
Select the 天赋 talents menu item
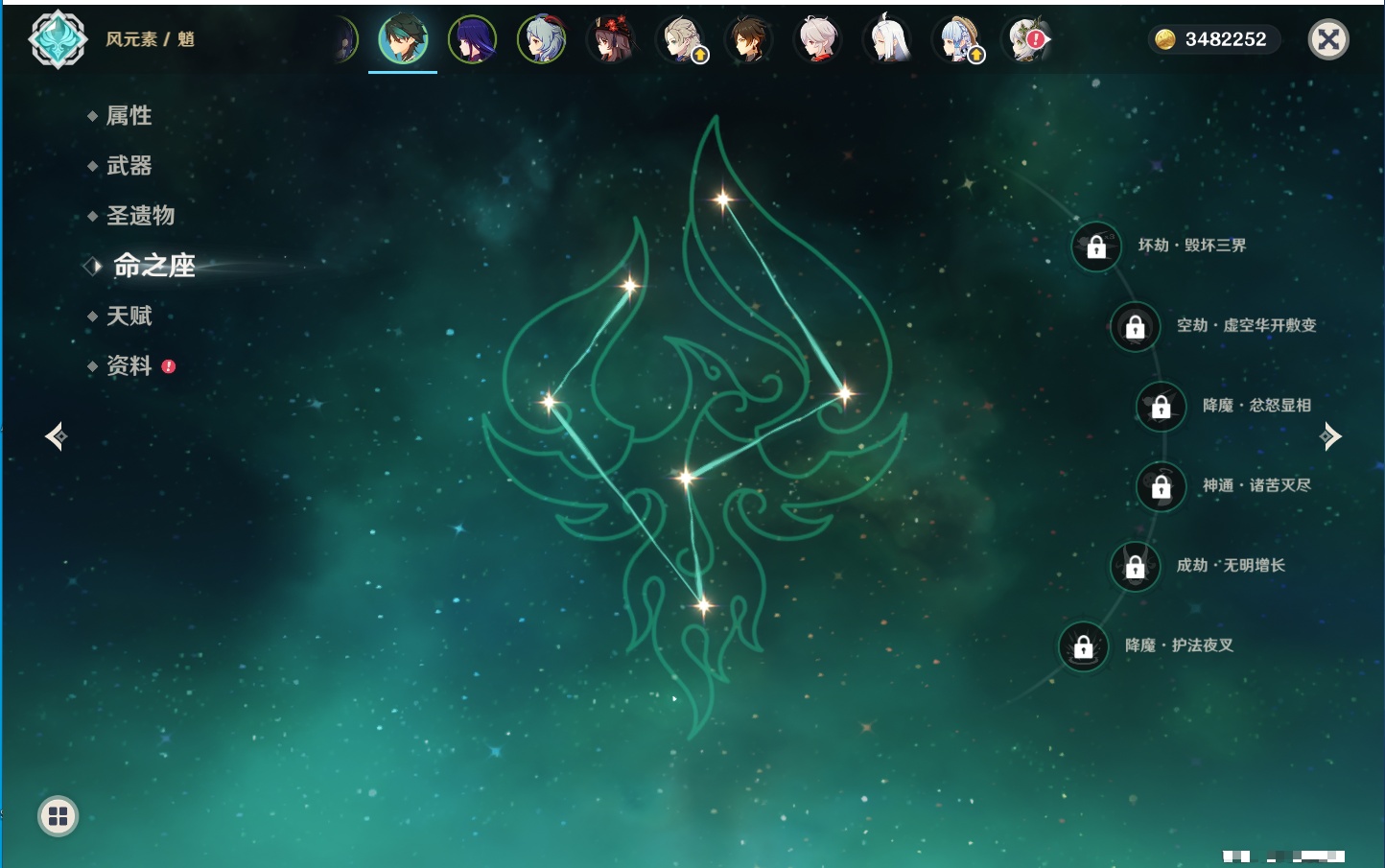(x=129, y=316)
